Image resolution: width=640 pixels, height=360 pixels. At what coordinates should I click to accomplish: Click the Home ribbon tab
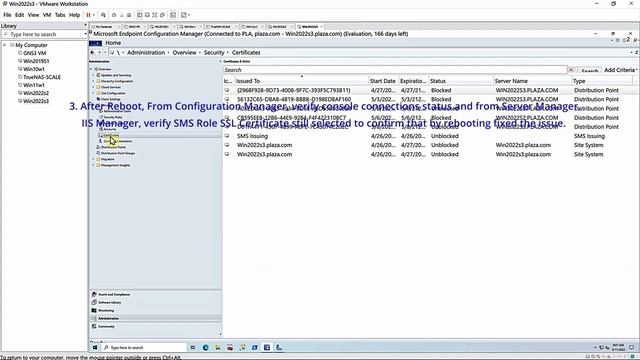click(x=113, y=43)
